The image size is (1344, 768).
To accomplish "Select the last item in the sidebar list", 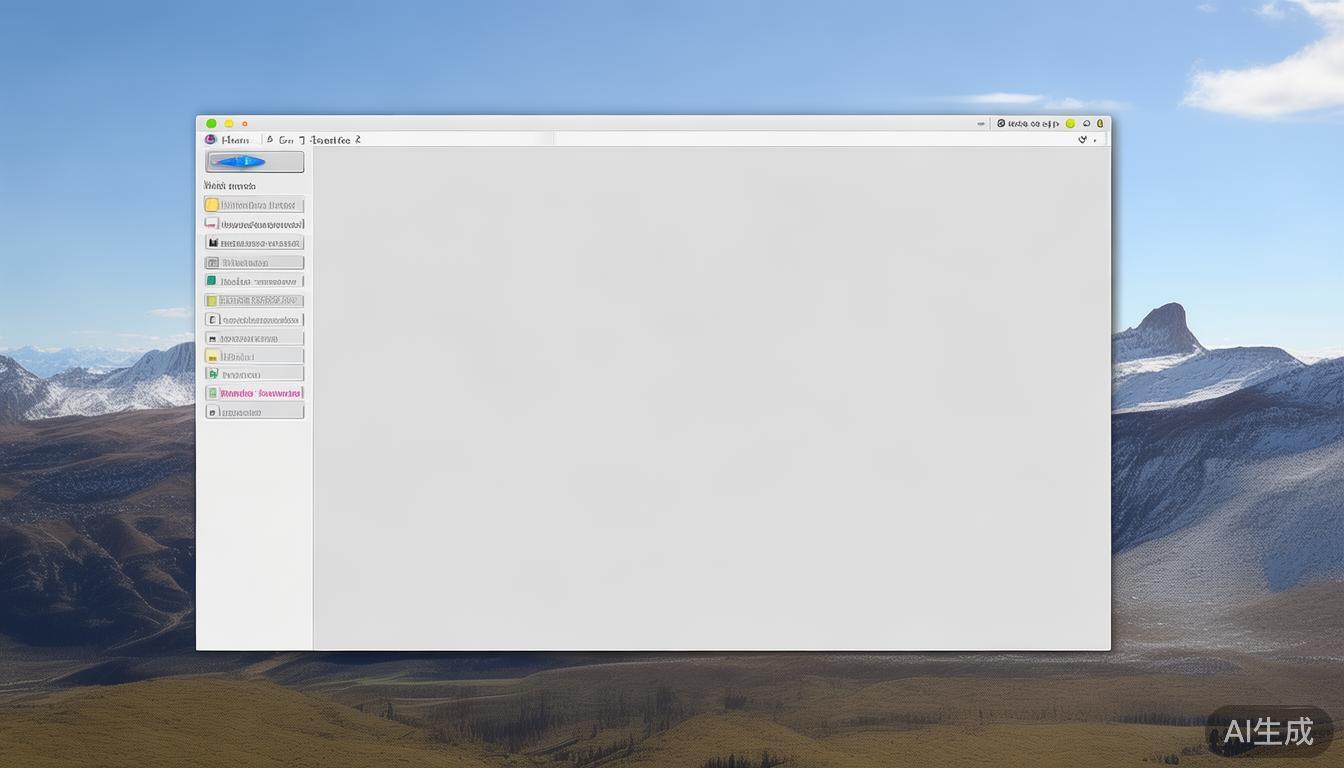I will pyautogui.click(x=255, y=412).
